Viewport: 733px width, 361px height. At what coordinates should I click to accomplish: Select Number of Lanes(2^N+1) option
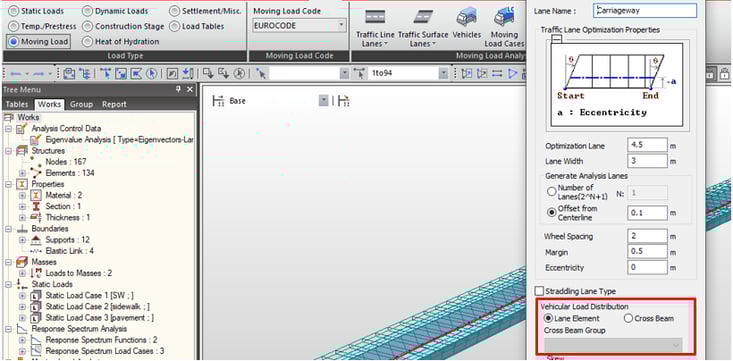(552, 191)
